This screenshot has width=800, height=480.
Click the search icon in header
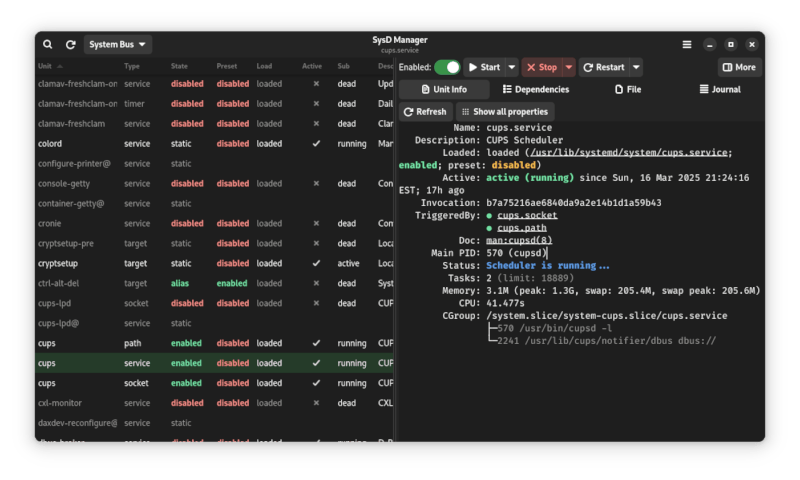click(x=48, y=45)
